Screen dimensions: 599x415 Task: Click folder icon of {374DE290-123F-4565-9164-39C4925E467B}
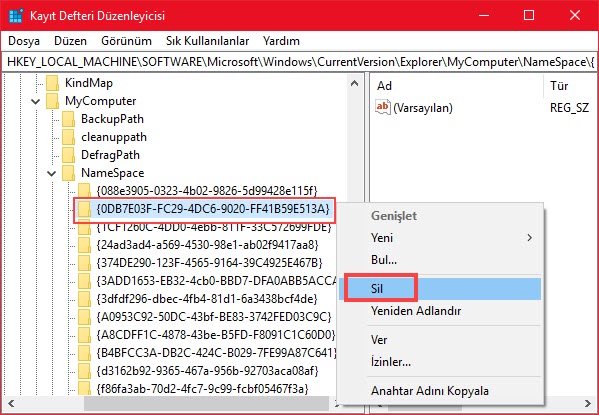pyautogui.click(x=84, y=263)
